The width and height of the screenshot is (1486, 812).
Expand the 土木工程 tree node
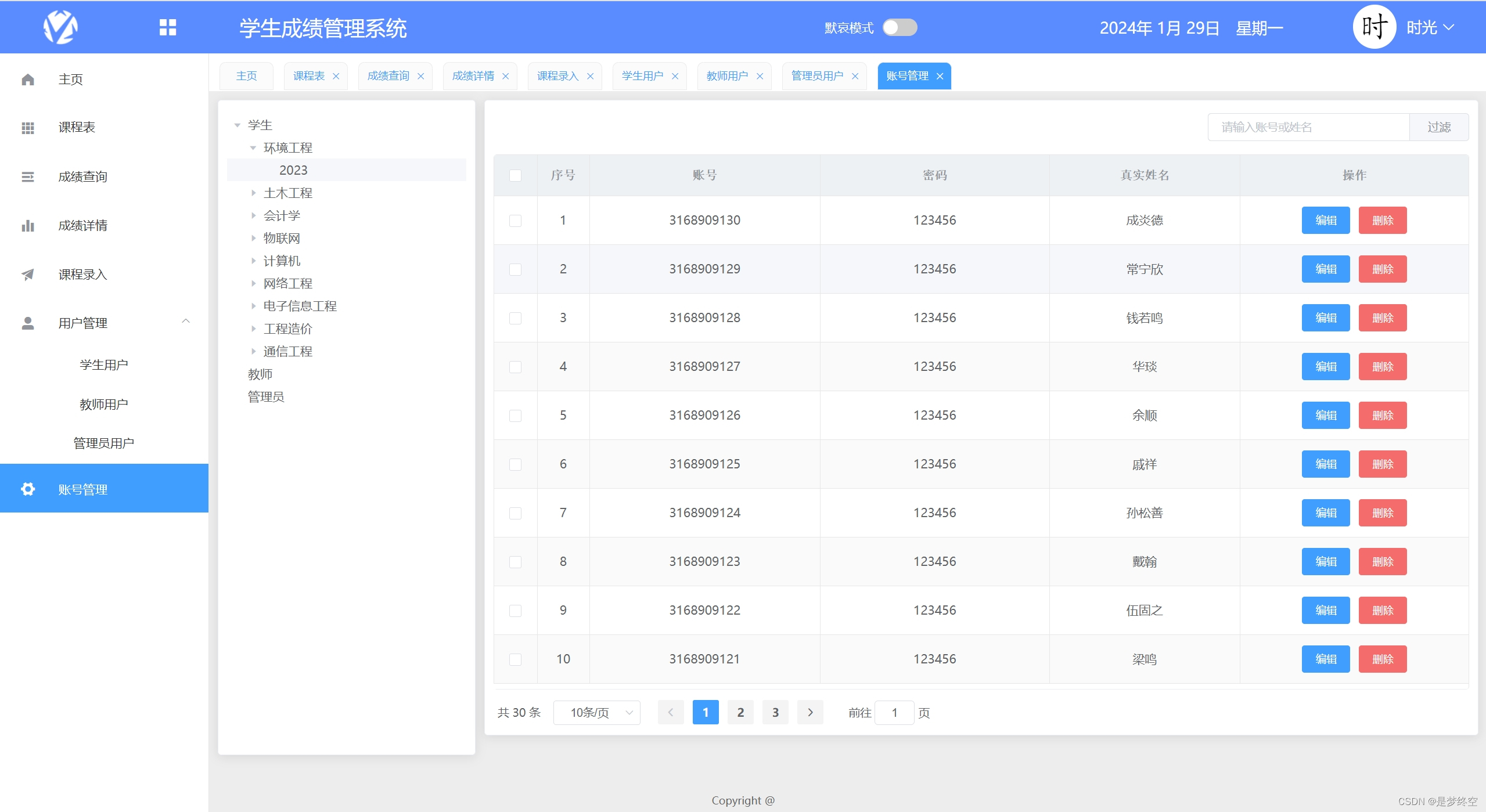[x=254, y=193]
